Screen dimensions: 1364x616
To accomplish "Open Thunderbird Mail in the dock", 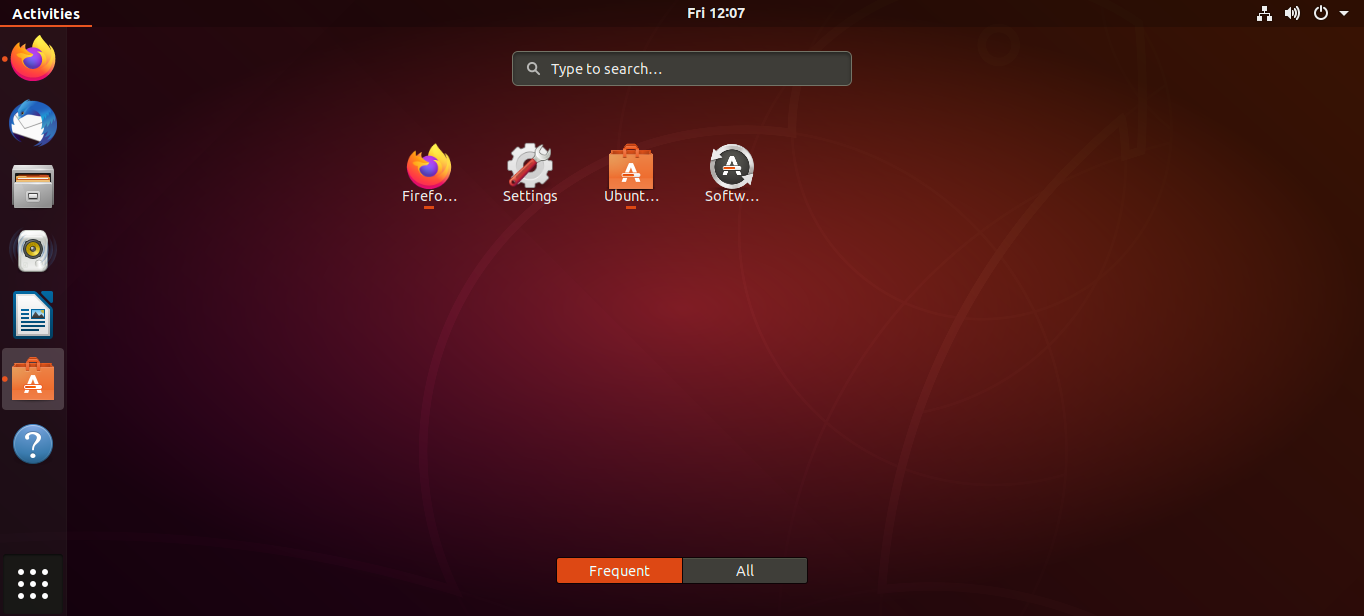I will coord(33,124).
